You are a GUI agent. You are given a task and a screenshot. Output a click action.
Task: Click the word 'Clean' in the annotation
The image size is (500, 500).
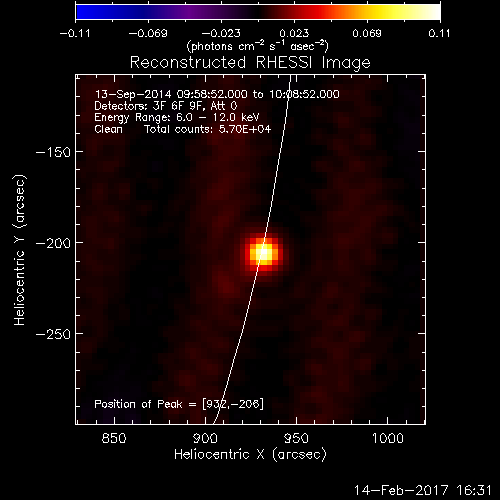tap(108, 129)
